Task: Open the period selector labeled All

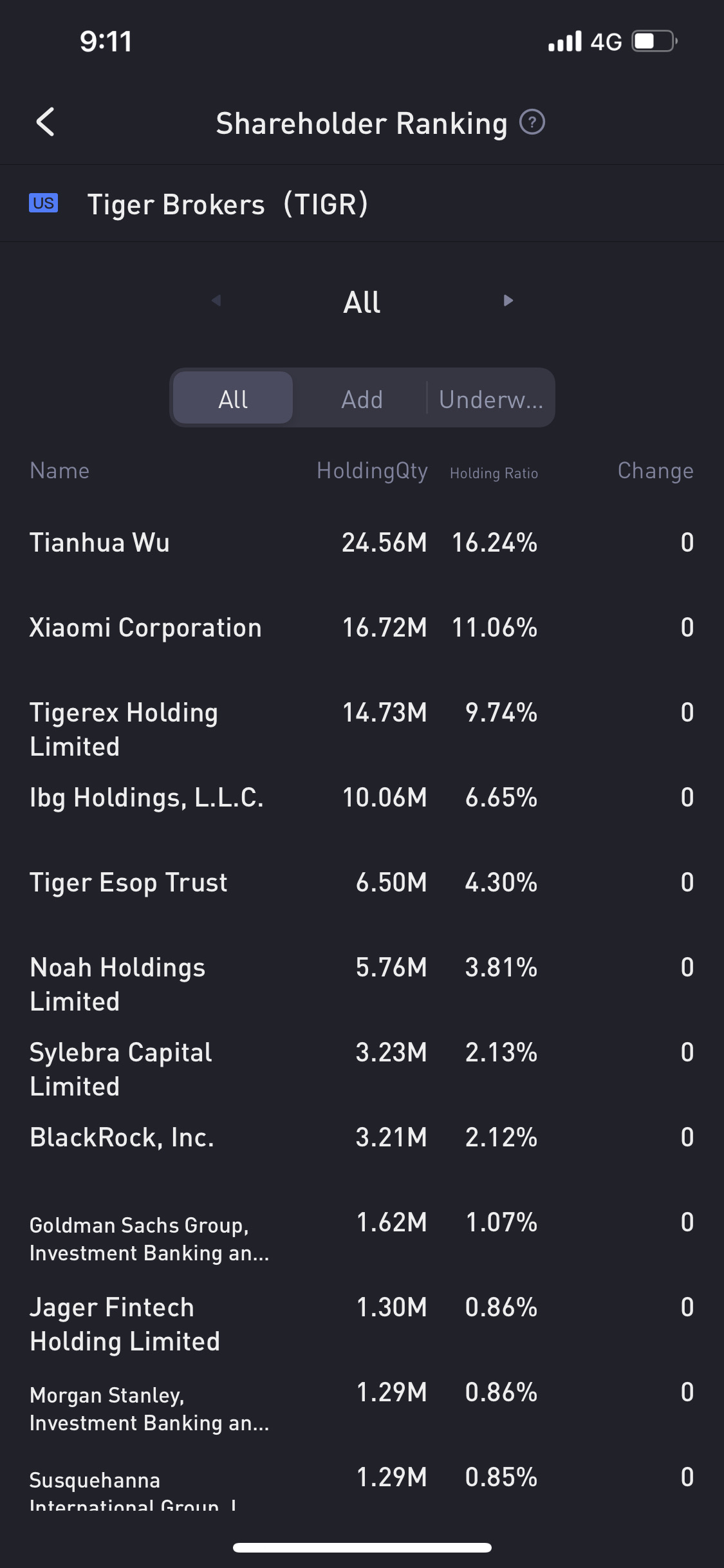Action: [362, 302]
